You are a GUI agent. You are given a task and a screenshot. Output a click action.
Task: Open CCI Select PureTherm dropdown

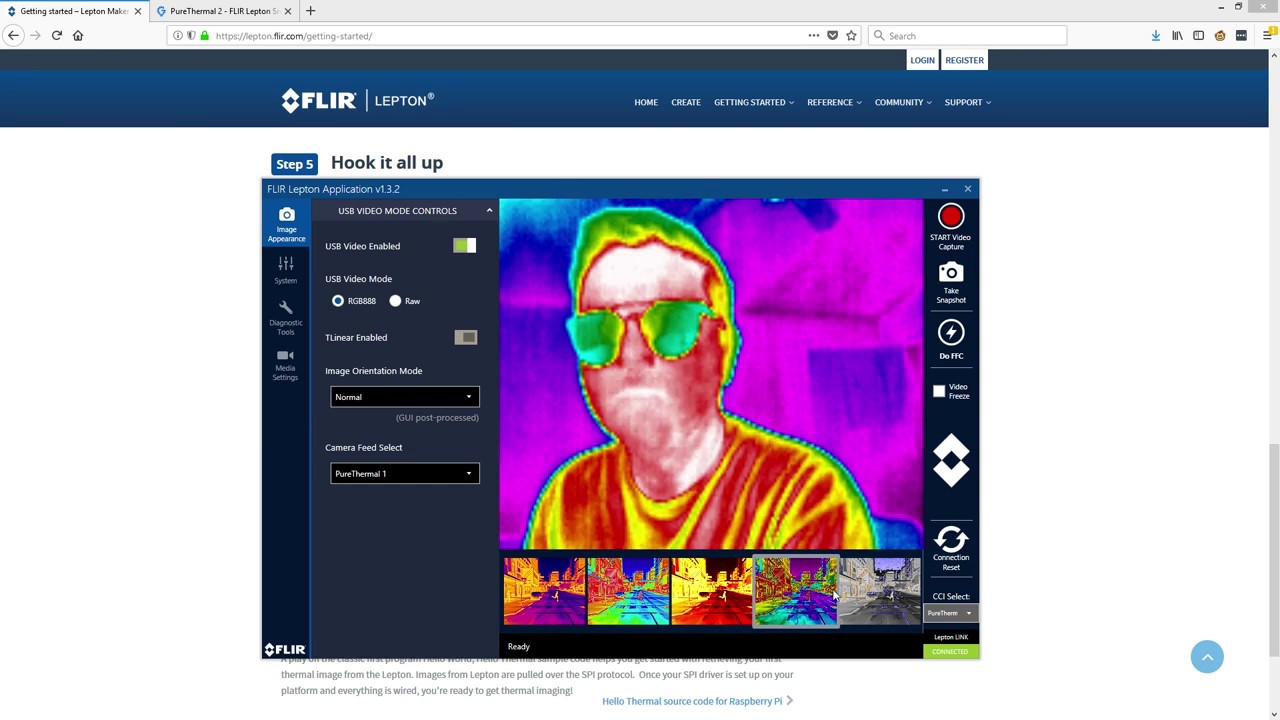[x=949, y=613]
